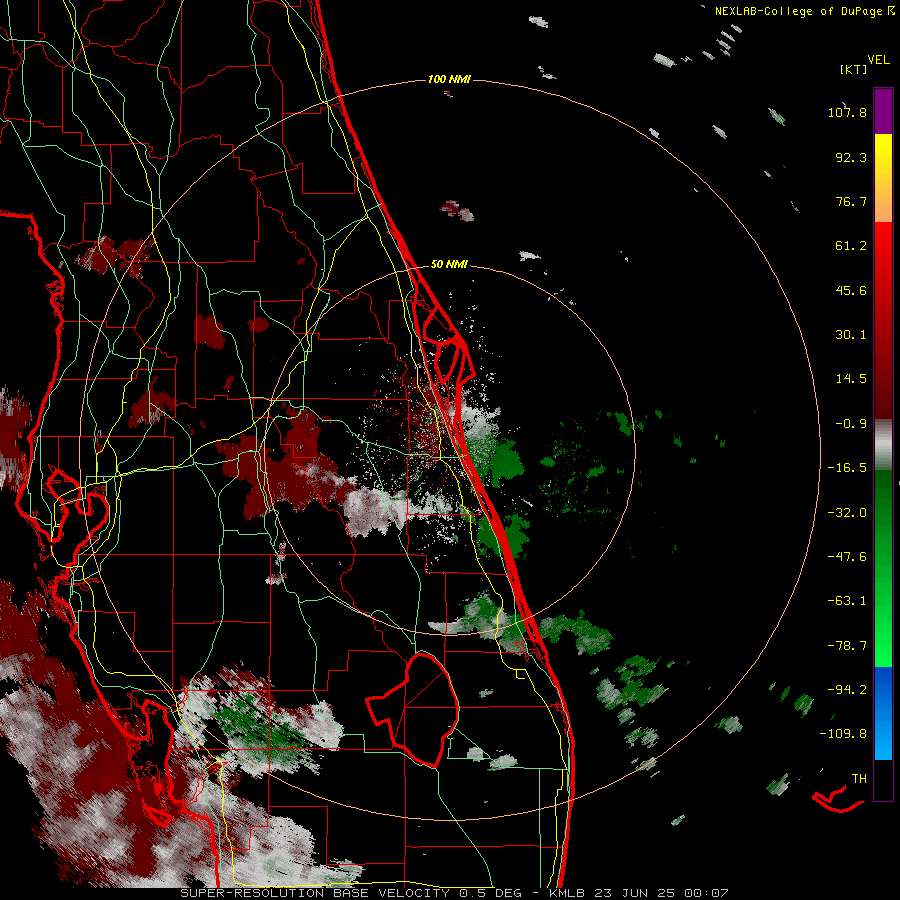Click the 61.2 velocity scale value
Image resolution: width=900 pixels, height=900 pixels.
click(x=851, y=246)
